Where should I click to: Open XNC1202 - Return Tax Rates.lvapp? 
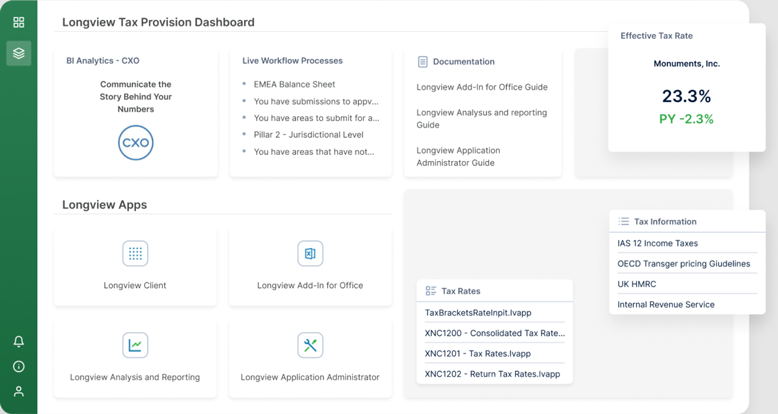tap(492, 374)
